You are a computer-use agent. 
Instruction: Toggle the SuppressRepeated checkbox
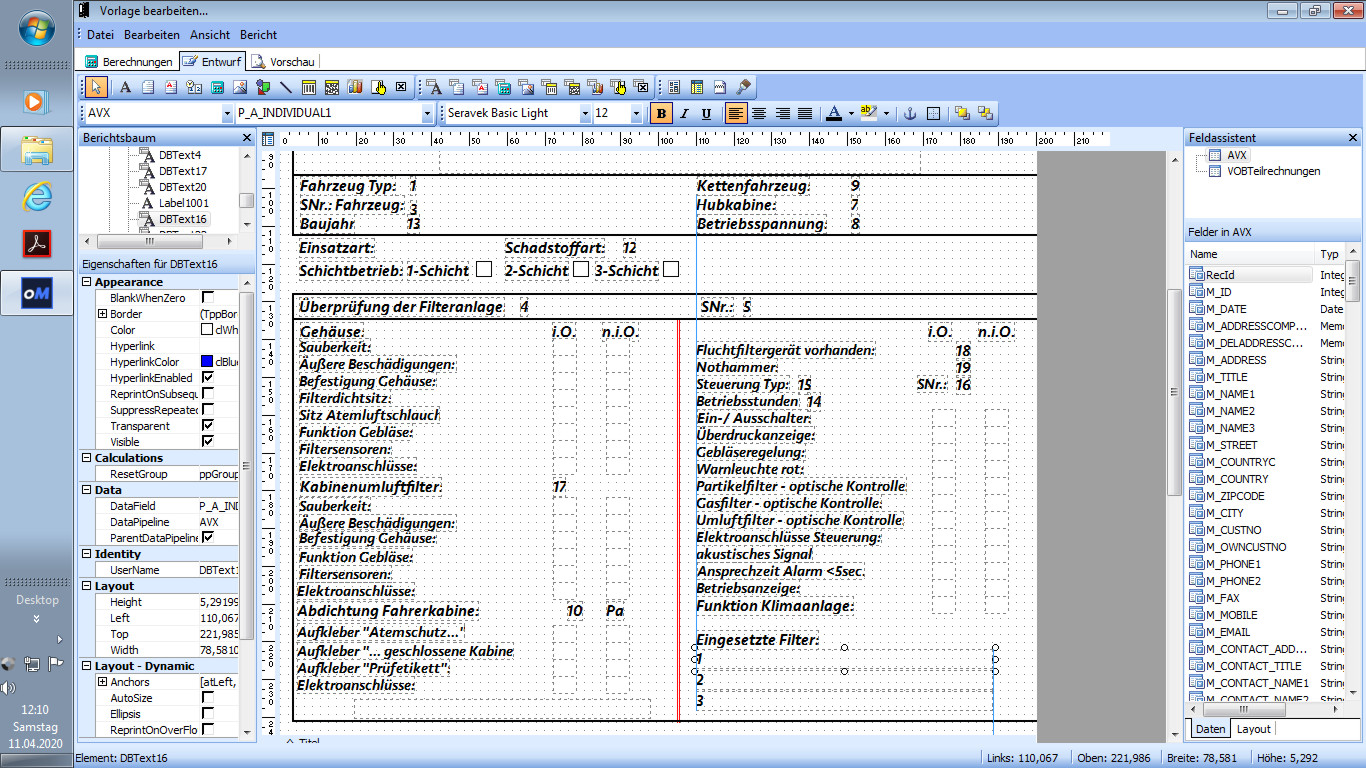(x=208, y=410)
